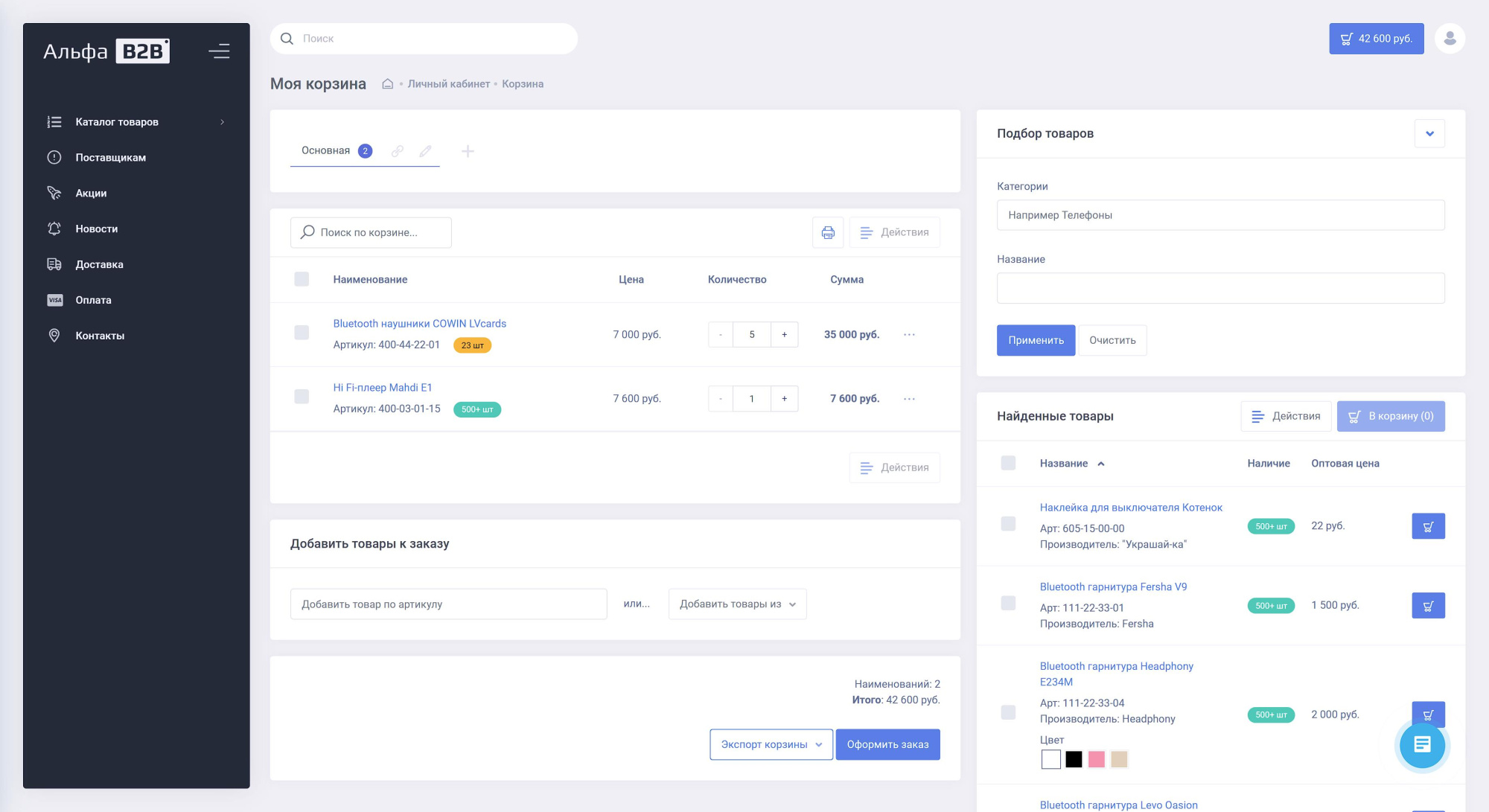The image size is (1489, 812).
Task: Toggle select-all checkbox in cart table header
Action: click(302, 279)
